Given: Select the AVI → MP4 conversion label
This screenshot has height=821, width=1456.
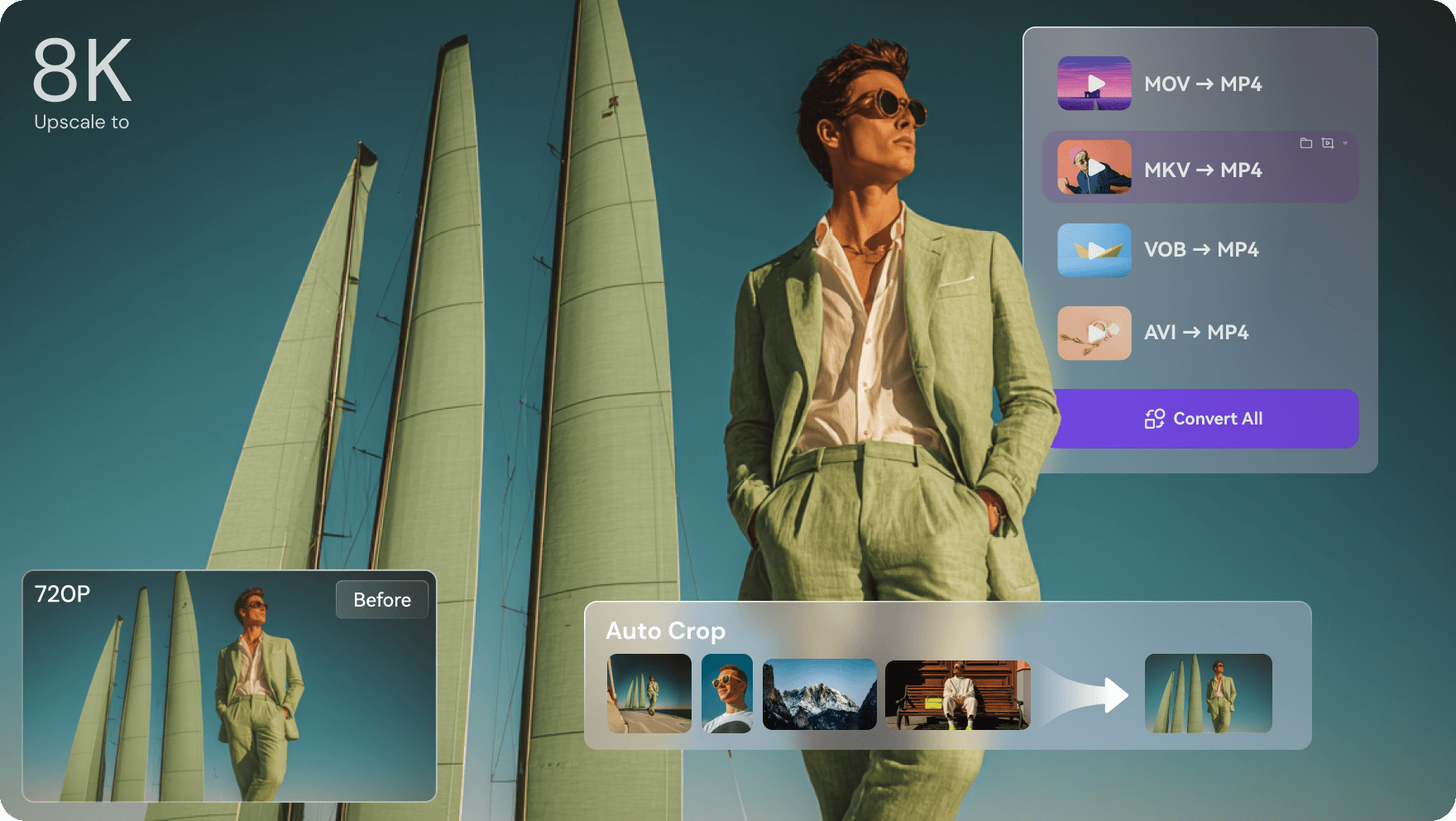Looking at the screenshot, I should tap(1196, 332).
